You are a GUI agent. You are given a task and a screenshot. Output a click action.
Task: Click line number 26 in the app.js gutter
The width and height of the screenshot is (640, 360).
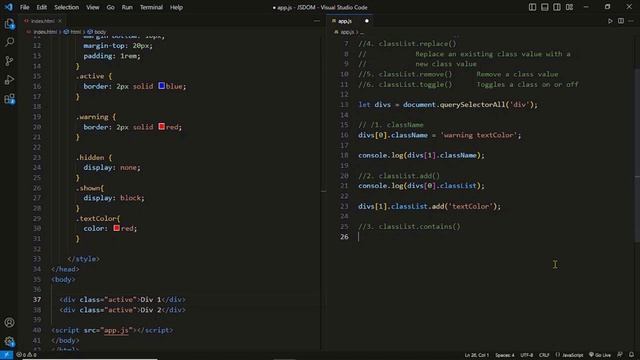pyautogui.click(x=344, y=237)
